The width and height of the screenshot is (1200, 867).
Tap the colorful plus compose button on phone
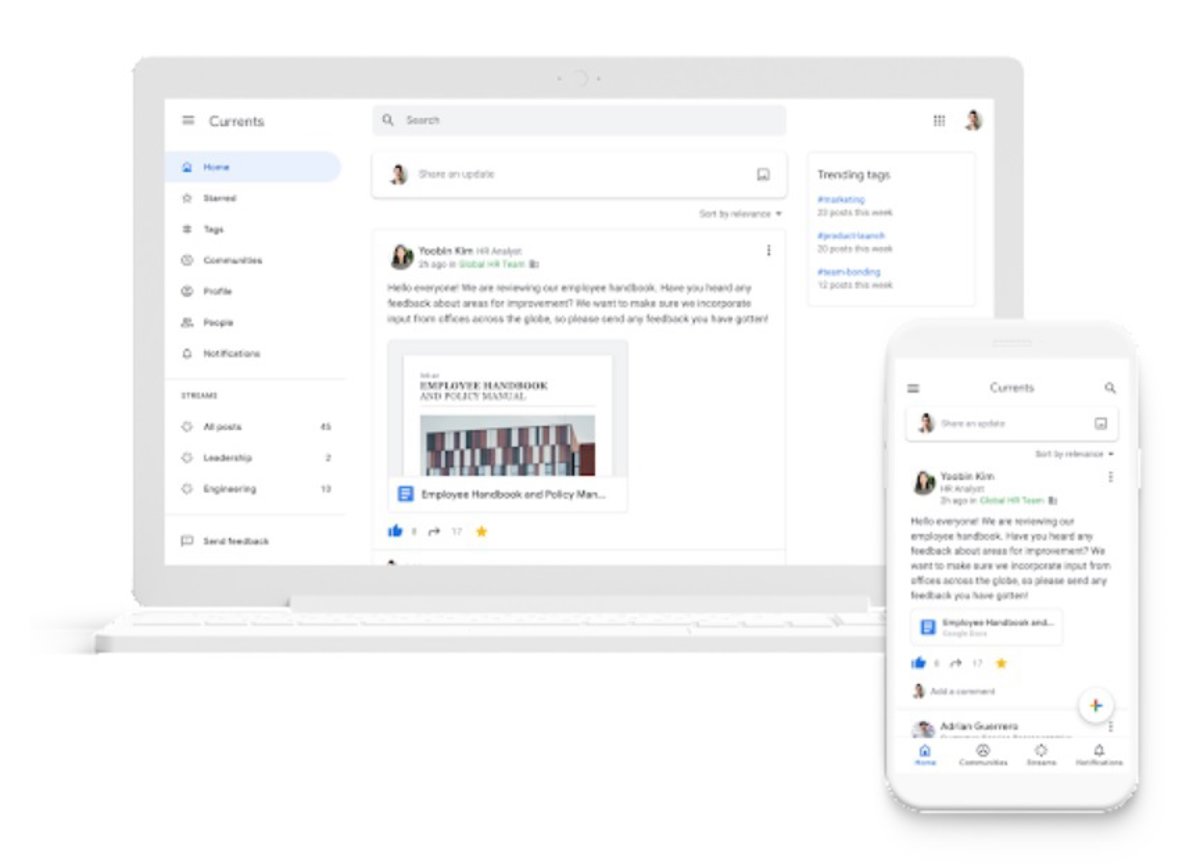point(1095,705)
